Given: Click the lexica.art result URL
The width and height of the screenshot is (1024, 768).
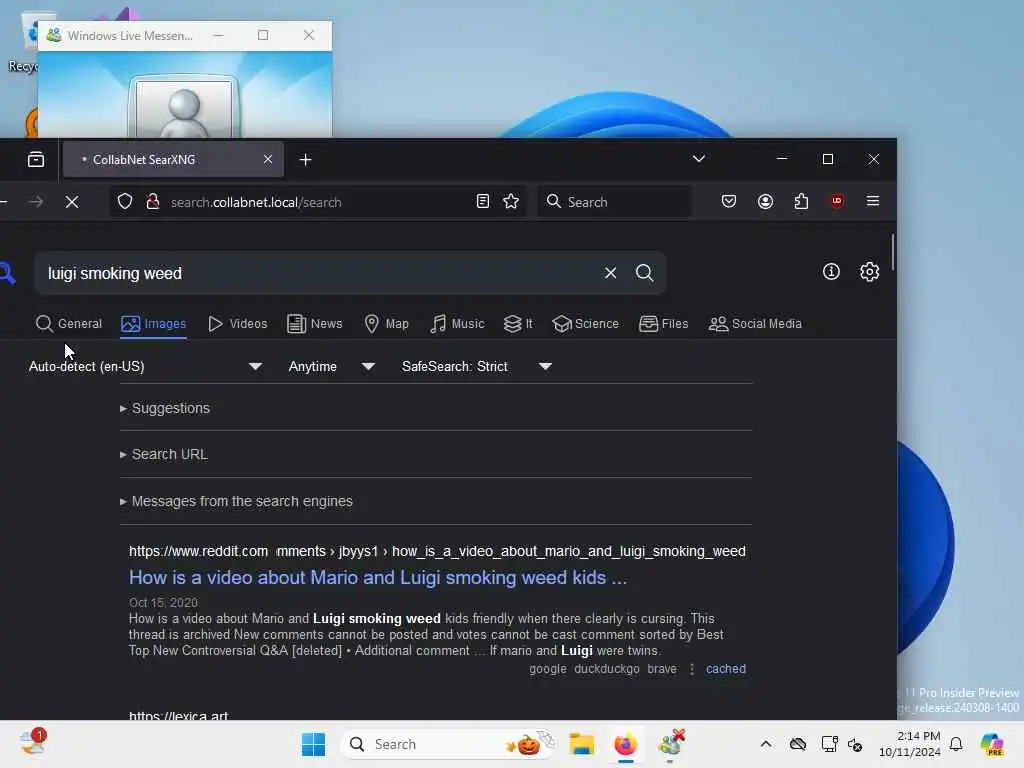Looking at the screenshot, I should coord(178,715).
